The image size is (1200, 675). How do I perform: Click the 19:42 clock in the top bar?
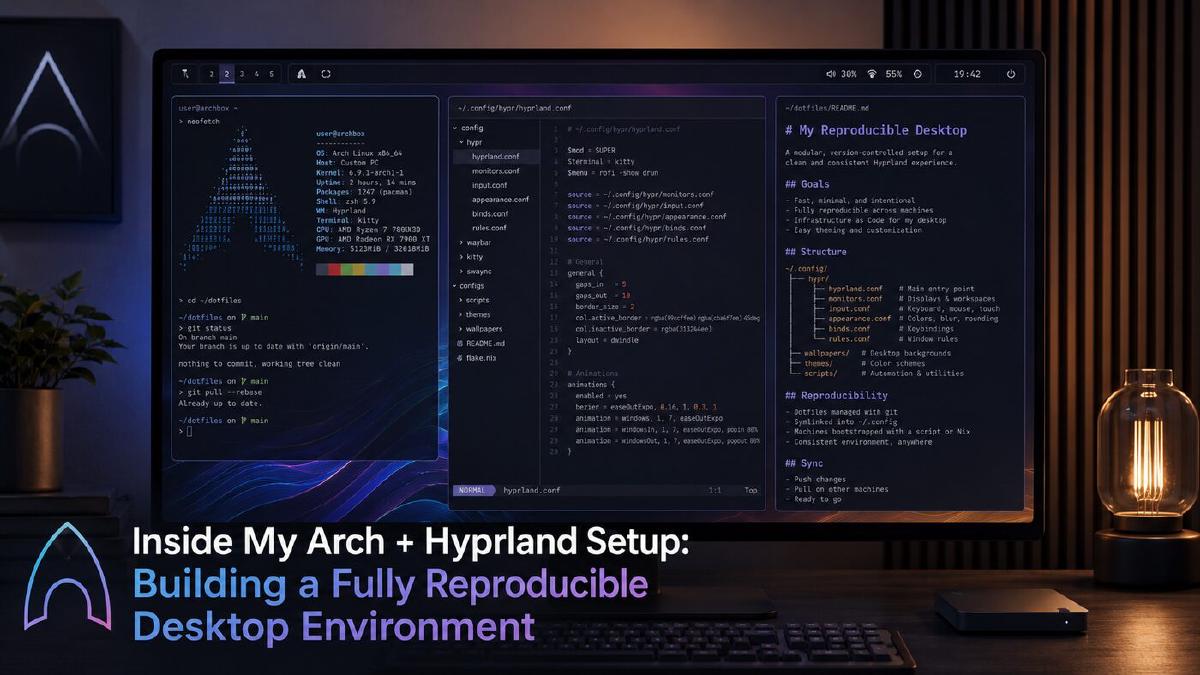[967, 74]
